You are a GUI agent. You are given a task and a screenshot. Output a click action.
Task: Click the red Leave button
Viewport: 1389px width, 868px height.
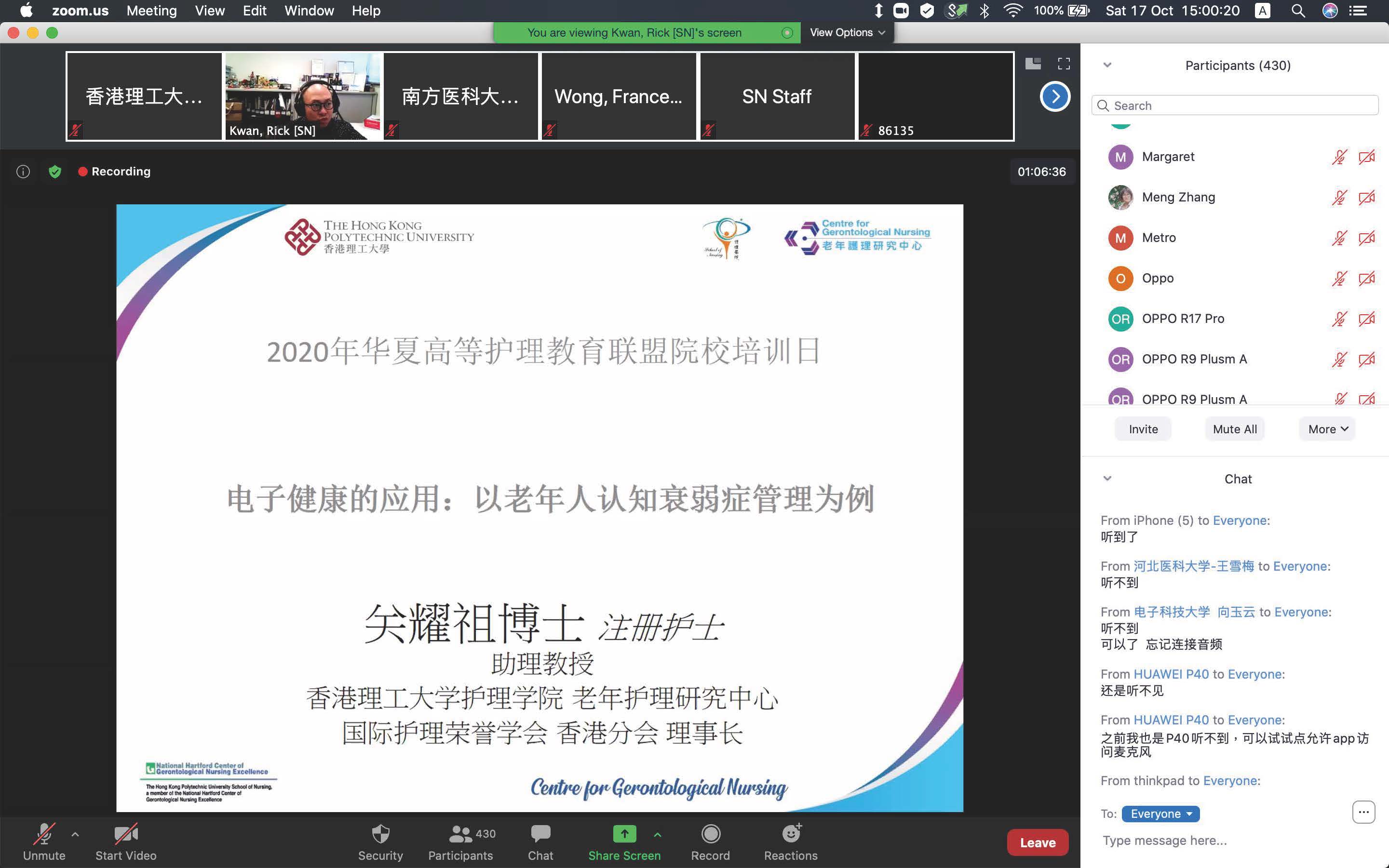point(1037,843)
